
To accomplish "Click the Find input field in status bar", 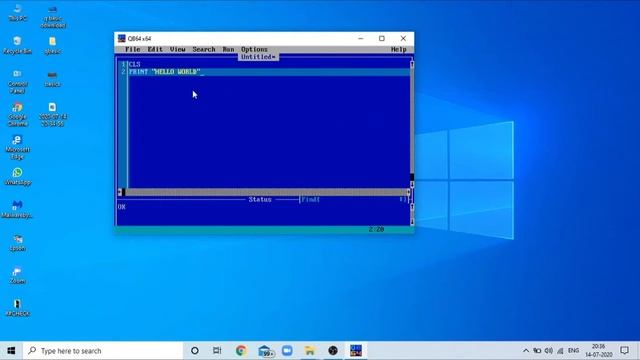I will point(353,200).
